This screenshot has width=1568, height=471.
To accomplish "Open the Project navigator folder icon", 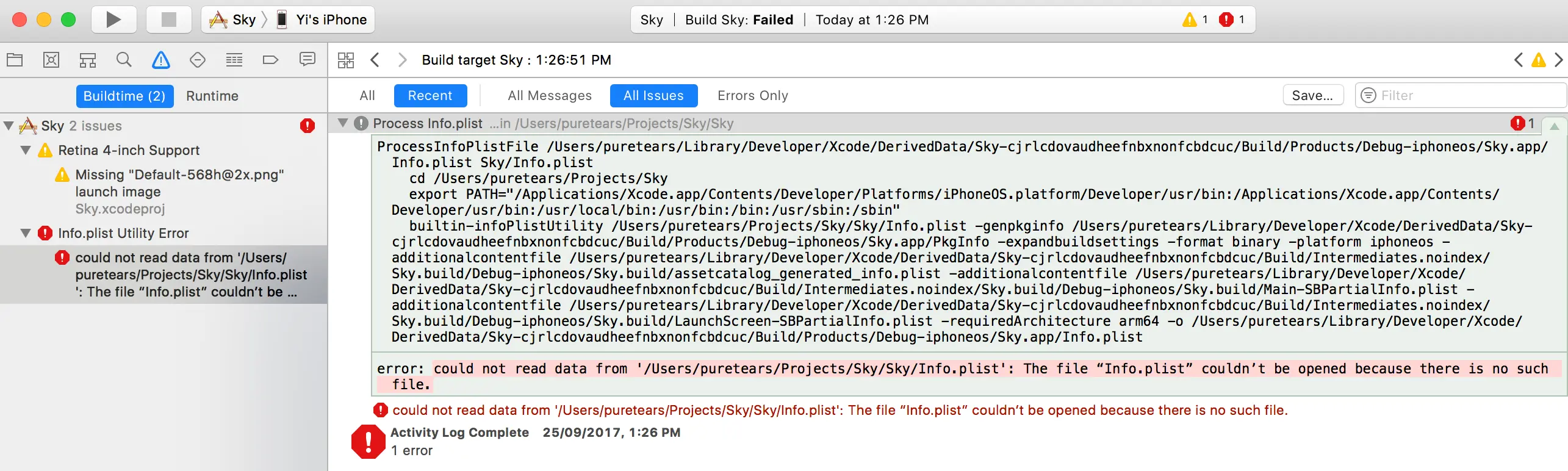I will point(15,60).
